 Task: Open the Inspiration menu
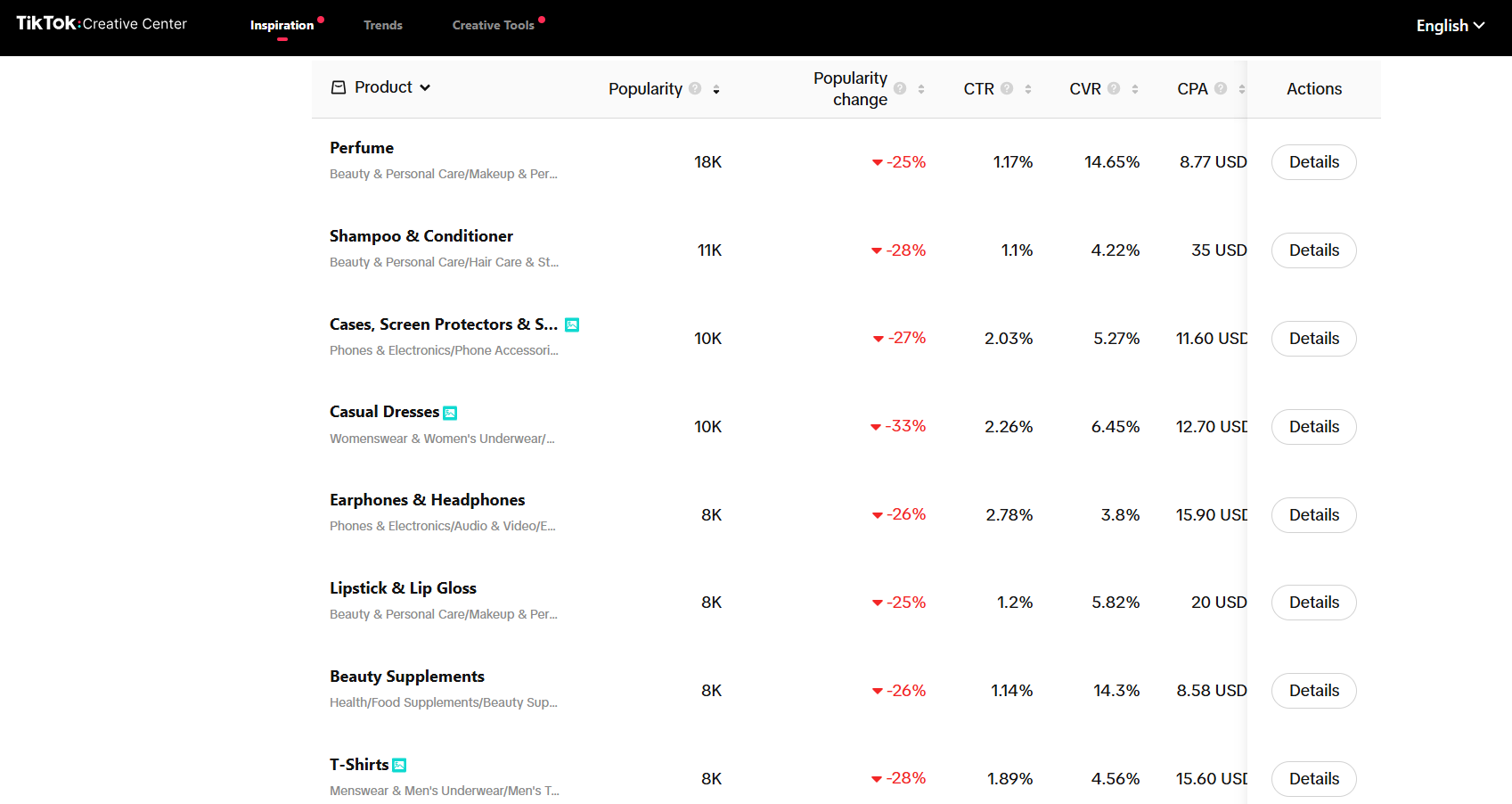pos(282,25)
